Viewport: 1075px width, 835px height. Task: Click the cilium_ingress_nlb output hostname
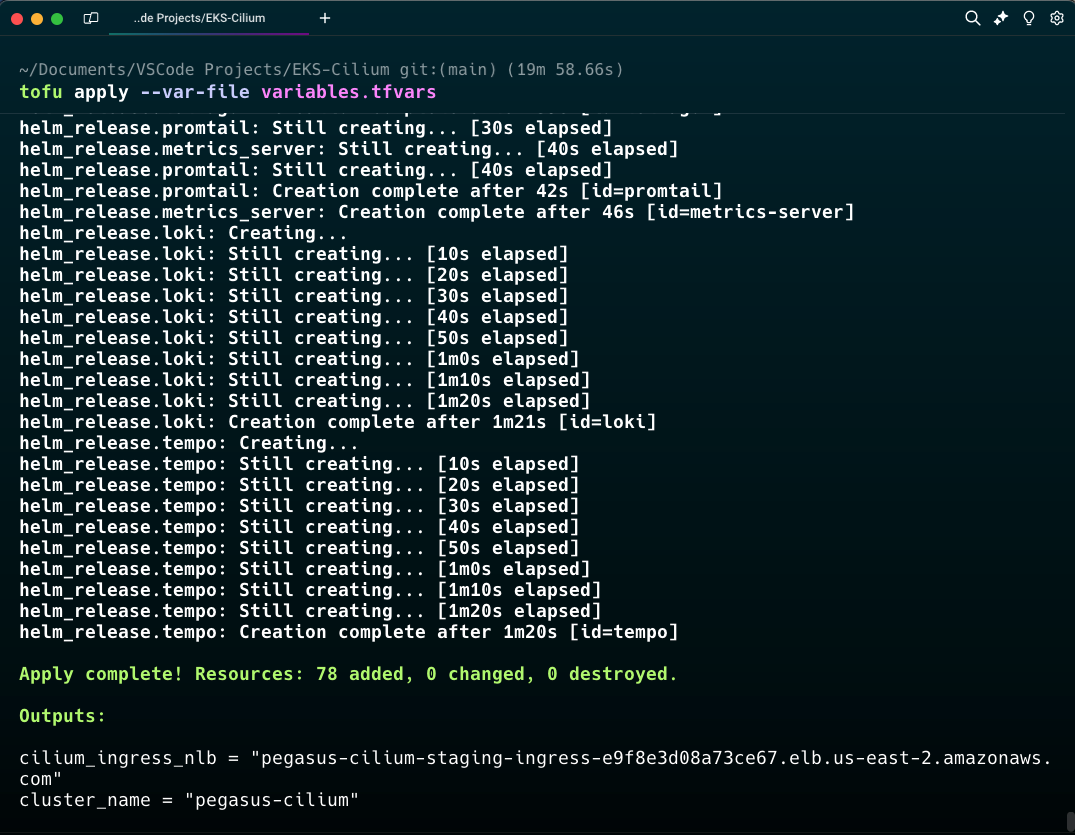pos(655,758)
